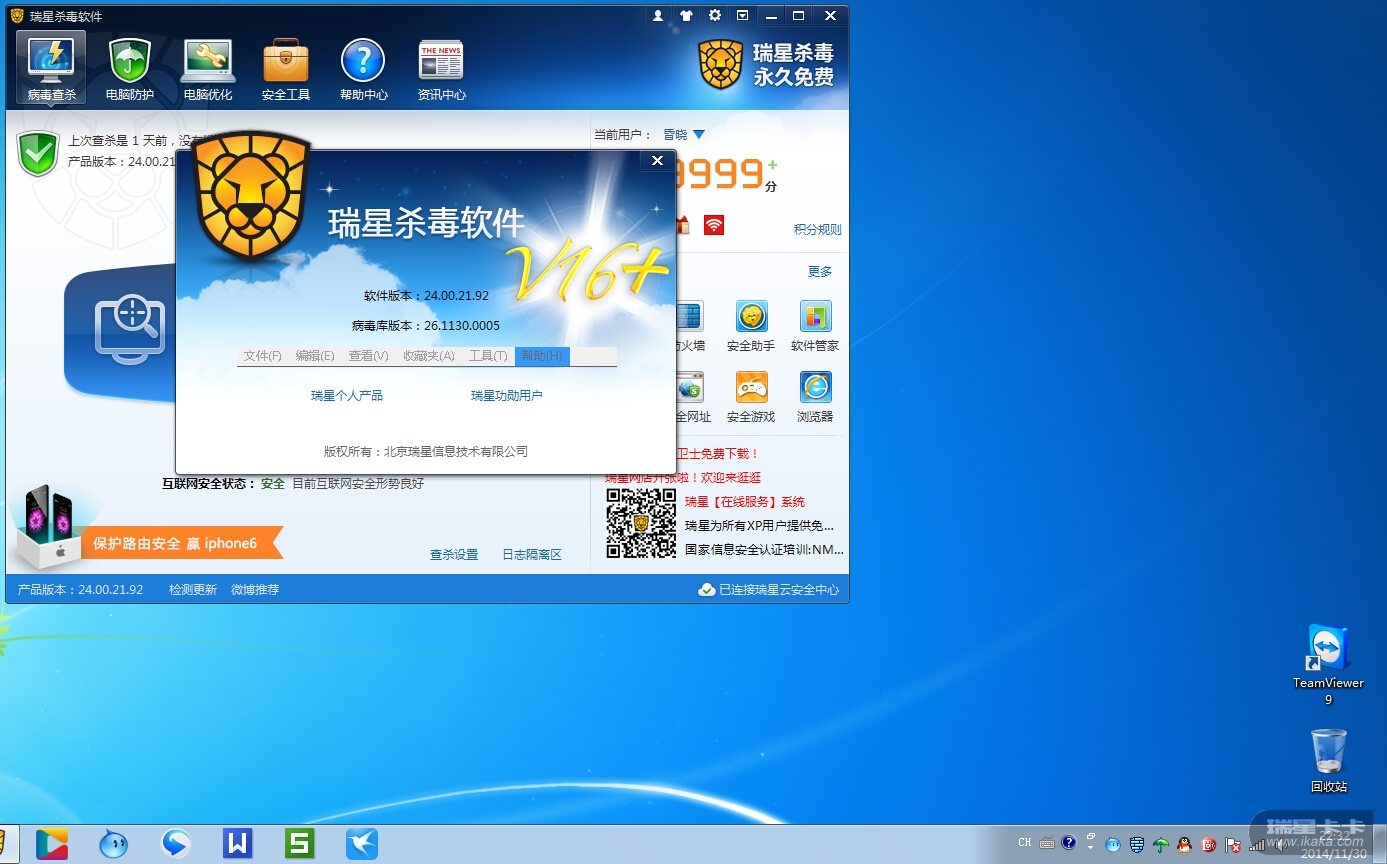
Task: Open the 病毒查杀 virus scan tab
Action: tap(51, 68)
